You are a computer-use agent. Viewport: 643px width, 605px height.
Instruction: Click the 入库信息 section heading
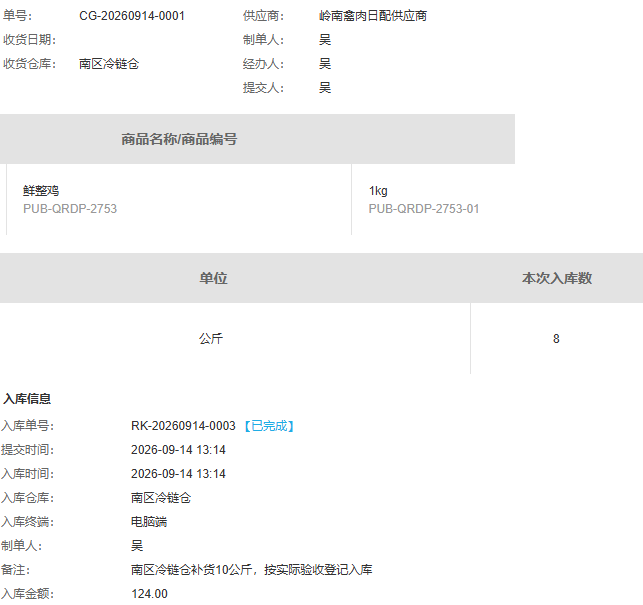point(27,399)
